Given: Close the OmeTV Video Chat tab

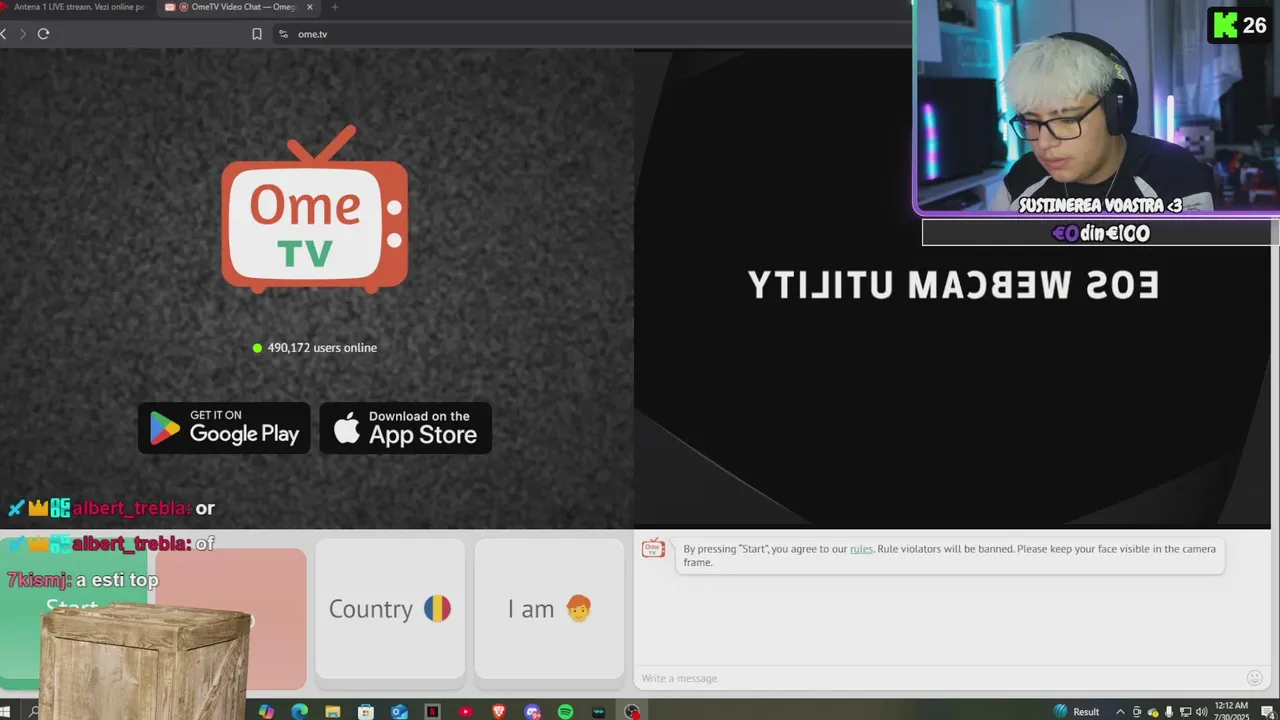Looking at the screenshot, I should [x=310, y=7].
